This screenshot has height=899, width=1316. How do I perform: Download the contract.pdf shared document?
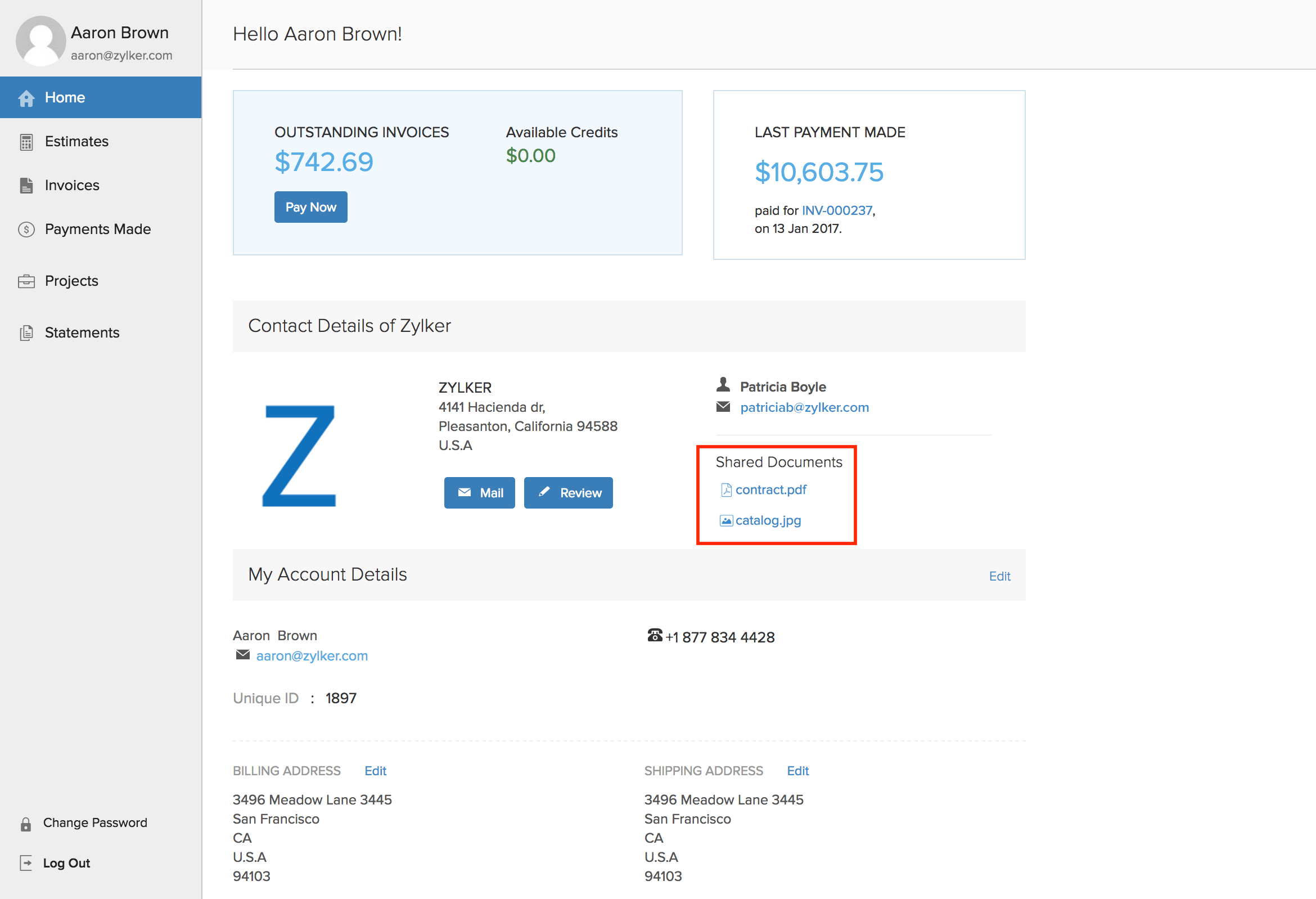coord(771,489)
